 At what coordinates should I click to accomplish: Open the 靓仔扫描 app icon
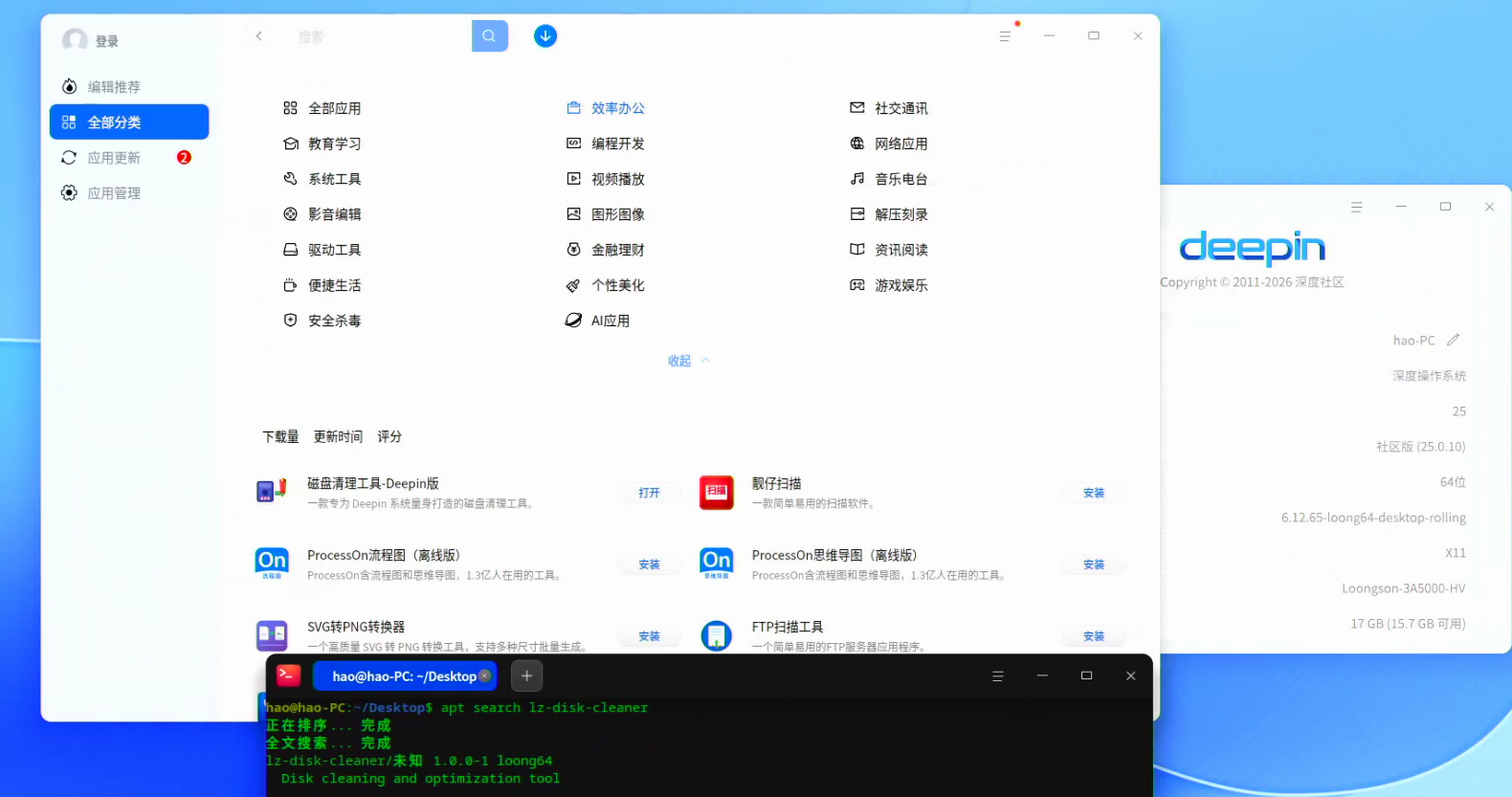[x=717, y=492]
